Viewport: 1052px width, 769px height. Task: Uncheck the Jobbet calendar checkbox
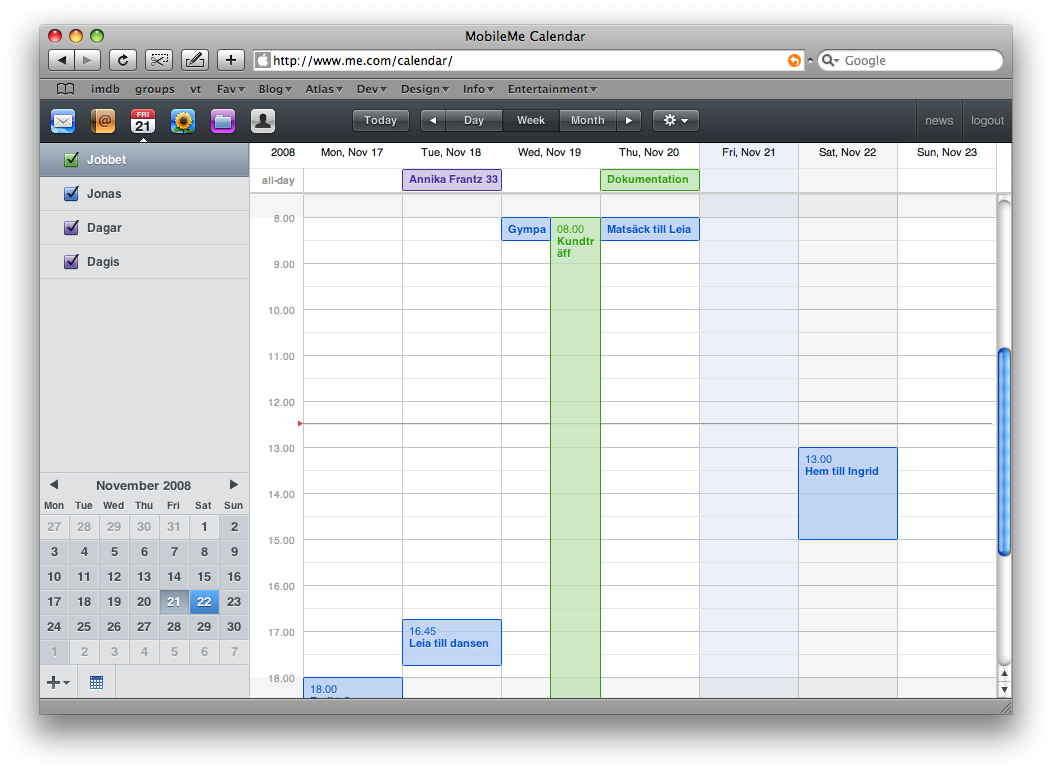pos(71,160)
